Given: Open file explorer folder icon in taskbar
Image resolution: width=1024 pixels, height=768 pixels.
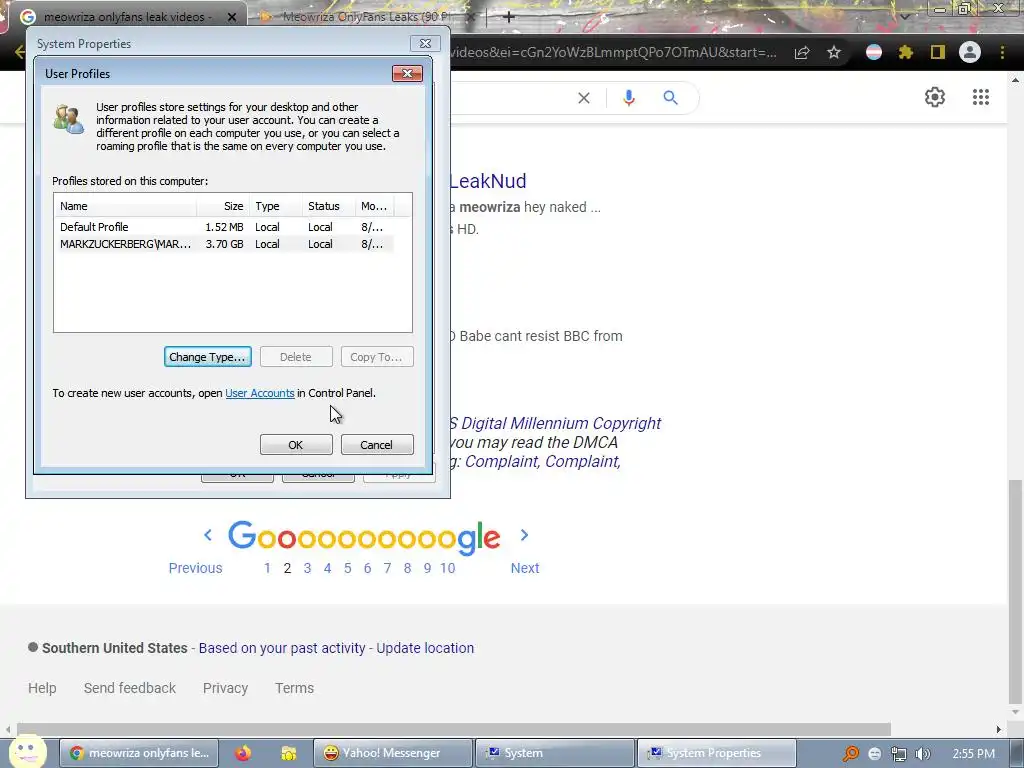Looking at the screenshot, I should 288,753.
